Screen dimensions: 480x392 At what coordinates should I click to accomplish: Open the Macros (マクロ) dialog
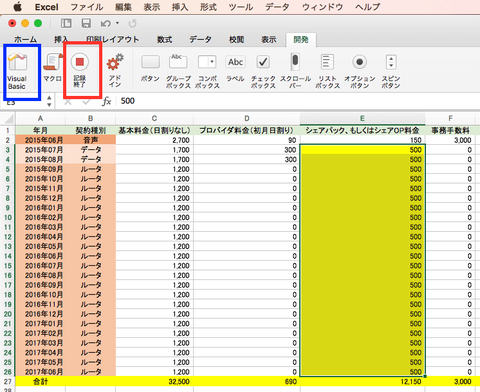click(x=53, y=68)
